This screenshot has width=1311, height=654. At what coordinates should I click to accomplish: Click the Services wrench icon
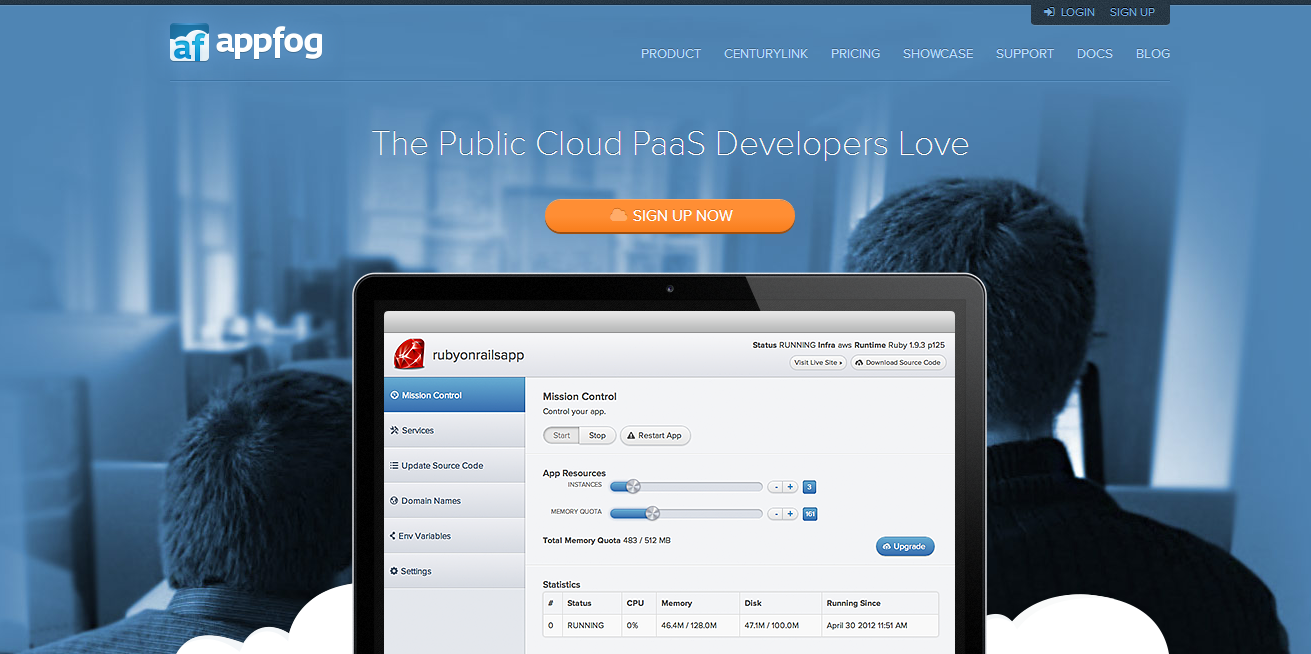[394, 430]
